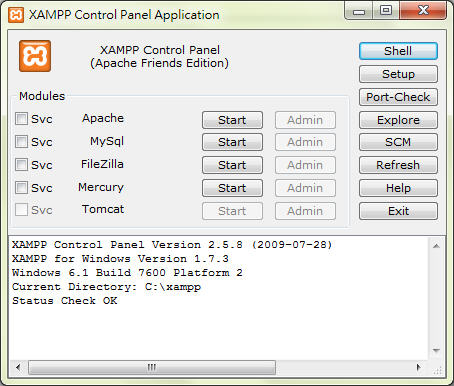Start the MySql module
Image resolution: width=454 pixels, height=386 pixels.
coord(232,142)
